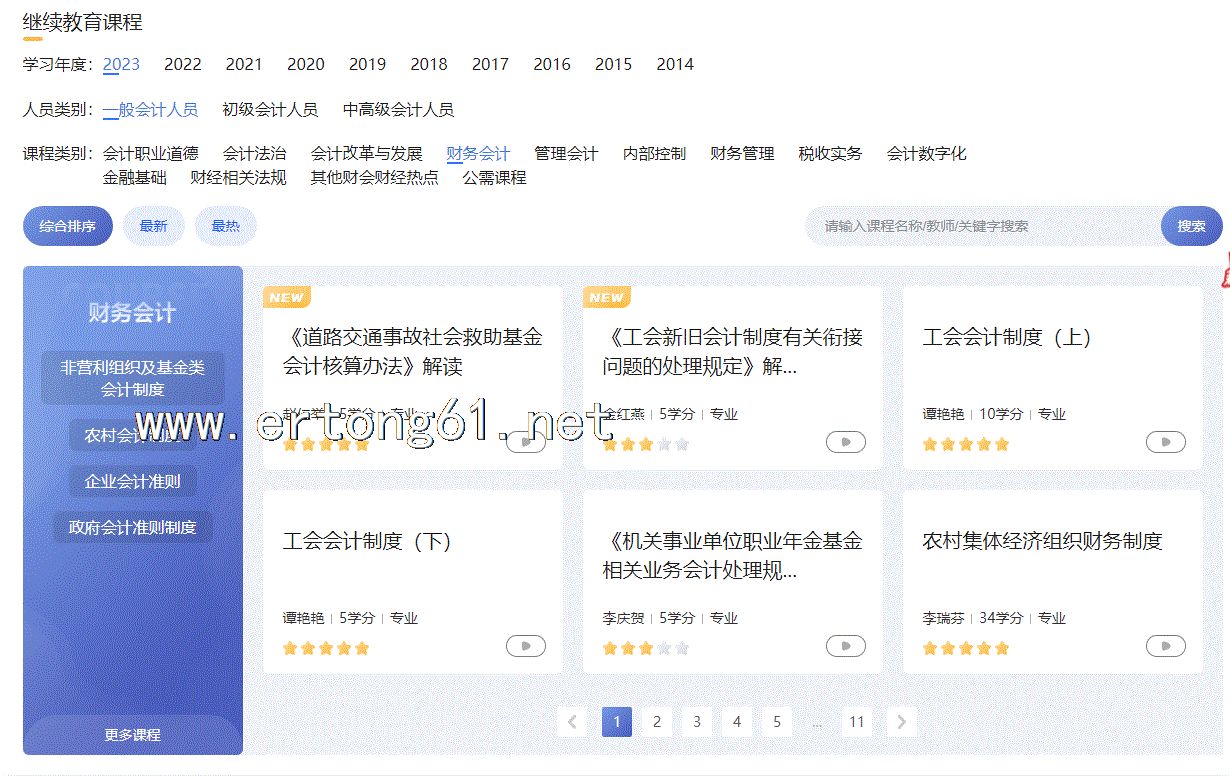1230x776 pixels.
Task: Click play icon on 李庆贺's course card
Action: coord(845,646)
